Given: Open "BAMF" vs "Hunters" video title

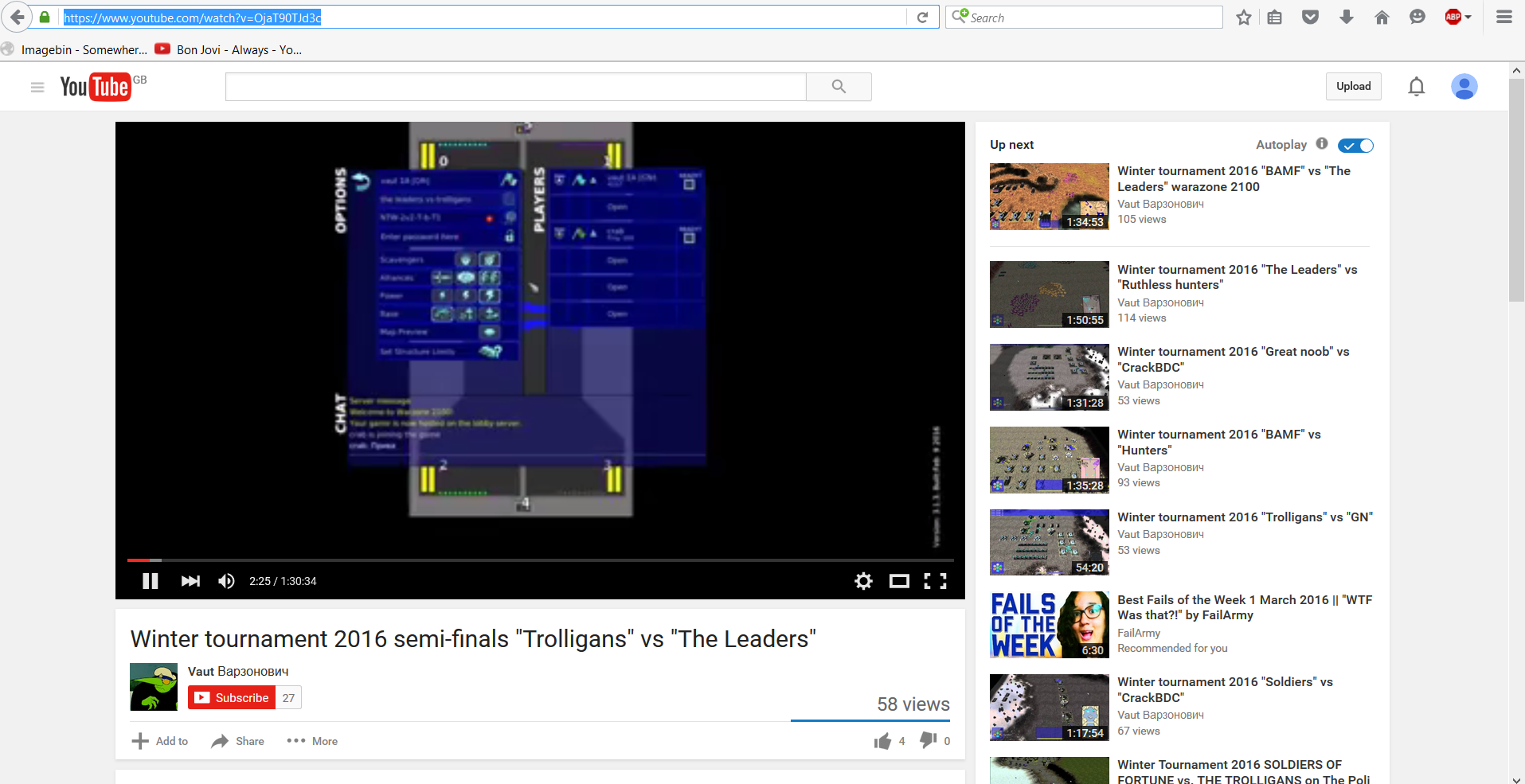Looking at the screenshot, I should 1218,443.
